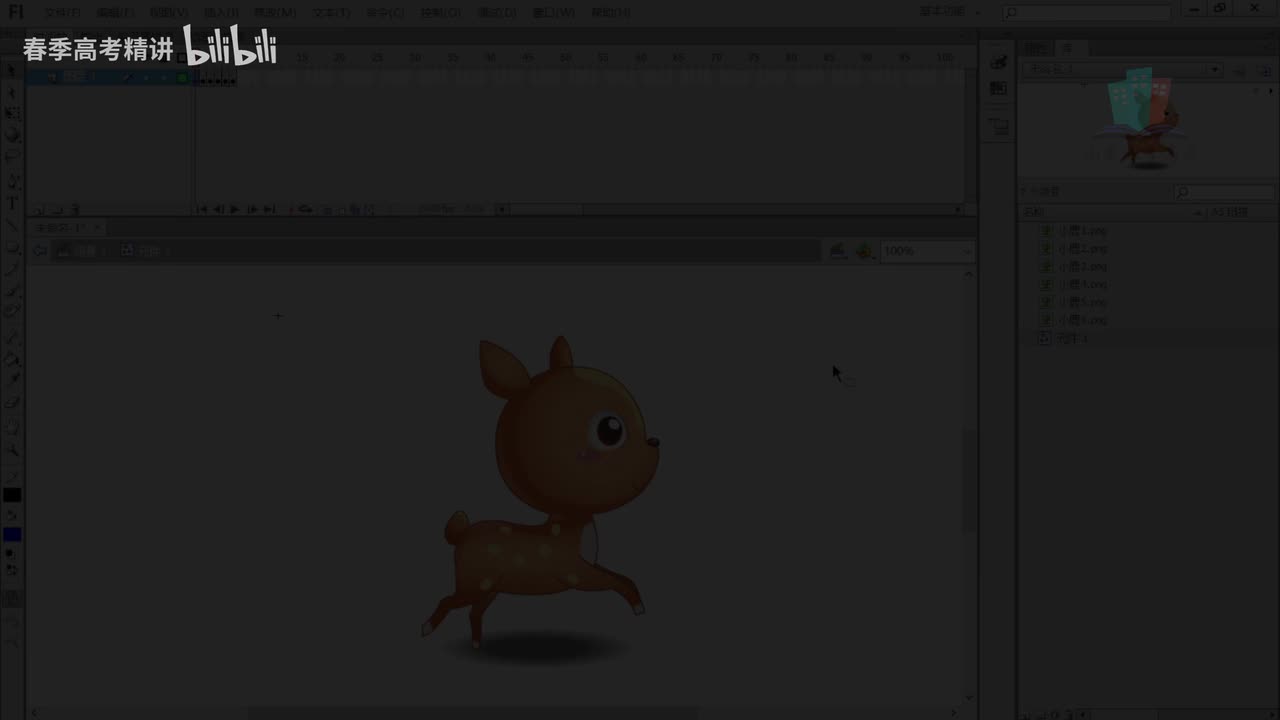Image resolution: width=1280 pixels, height=720 pixels.
Task: Open Modify Onion Markers dropdown
Action: (371, 210)
